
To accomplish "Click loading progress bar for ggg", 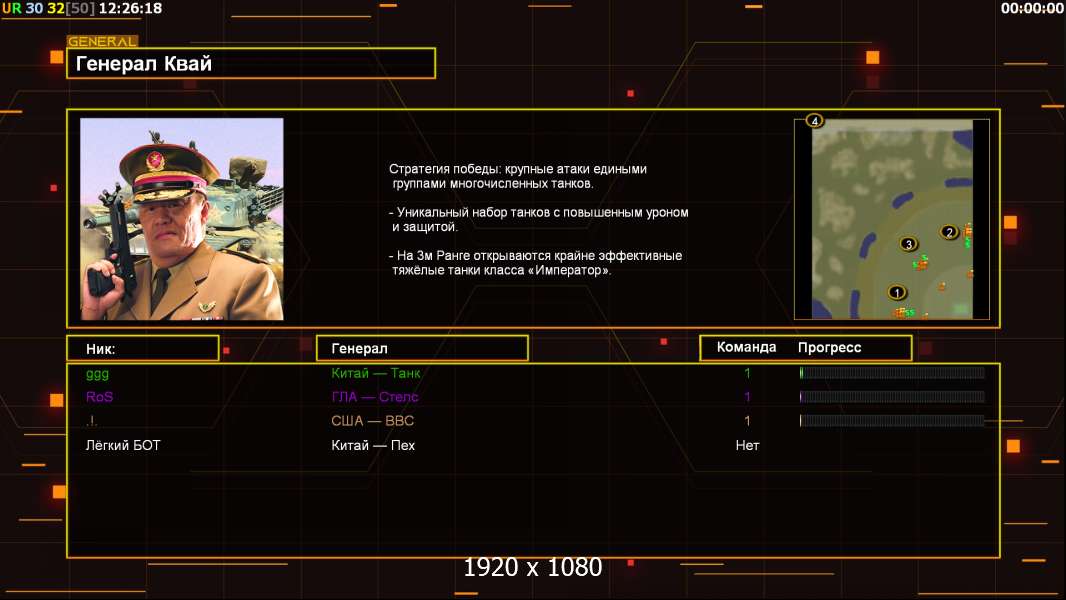I will click(892, 372).
